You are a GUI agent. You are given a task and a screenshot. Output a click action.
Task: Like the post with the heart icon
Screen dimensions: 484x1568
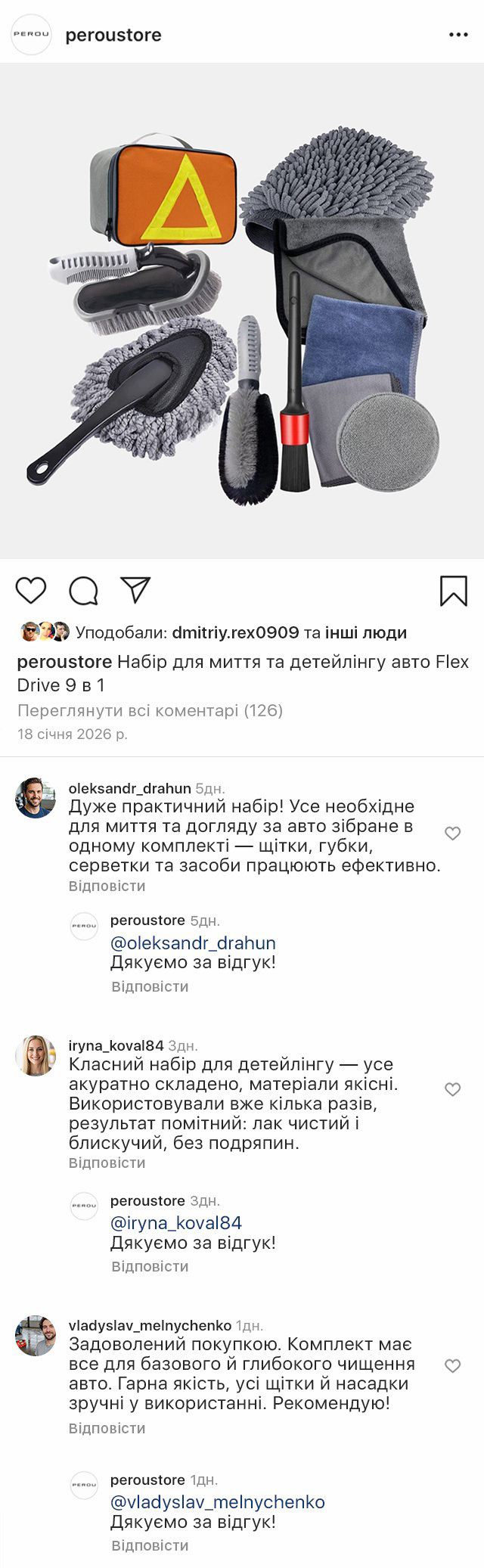tap(31, 590)
